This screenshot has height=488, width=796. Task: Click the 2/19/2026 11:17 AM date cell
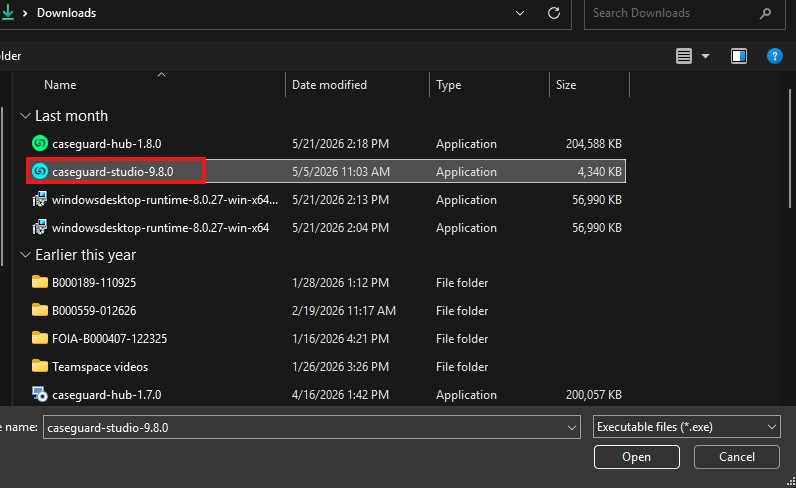tap(344, 310)
